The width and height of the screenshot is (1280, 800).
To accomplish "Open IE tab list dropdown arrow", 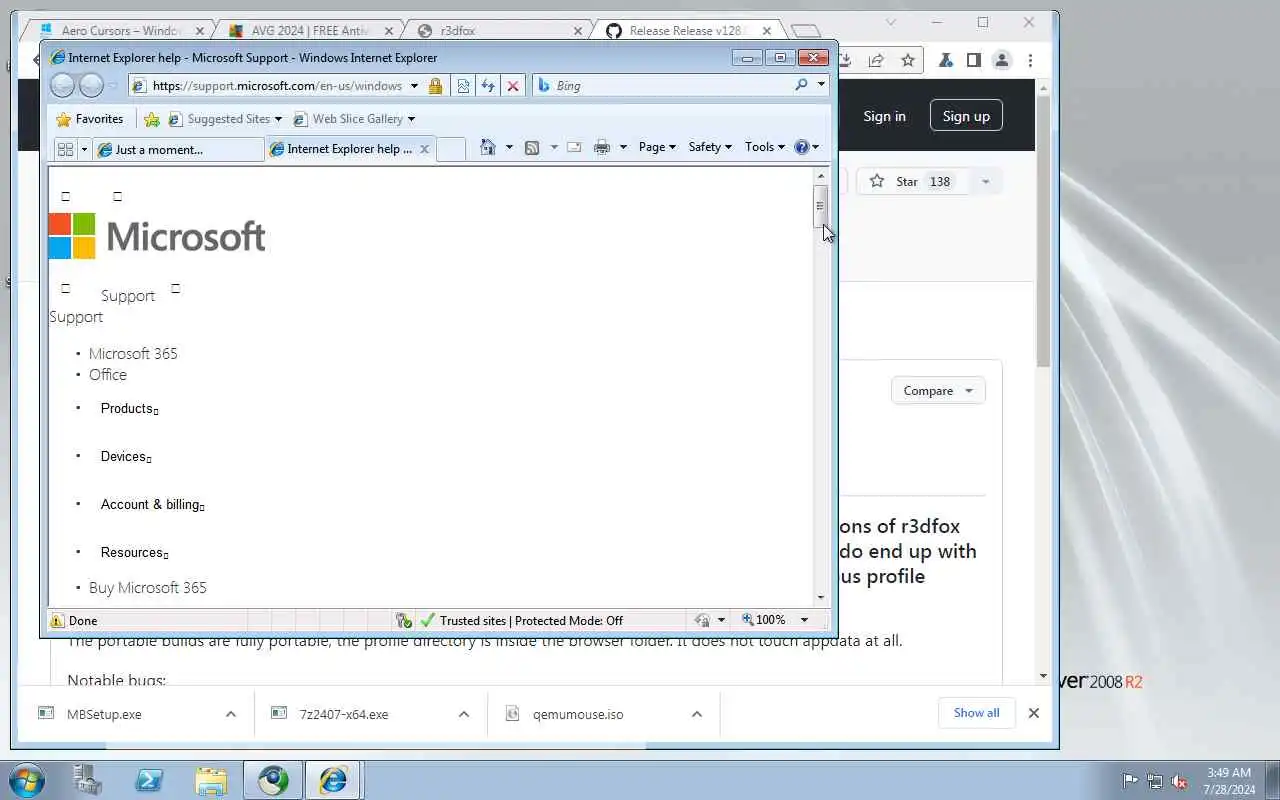I will (84, 149).
